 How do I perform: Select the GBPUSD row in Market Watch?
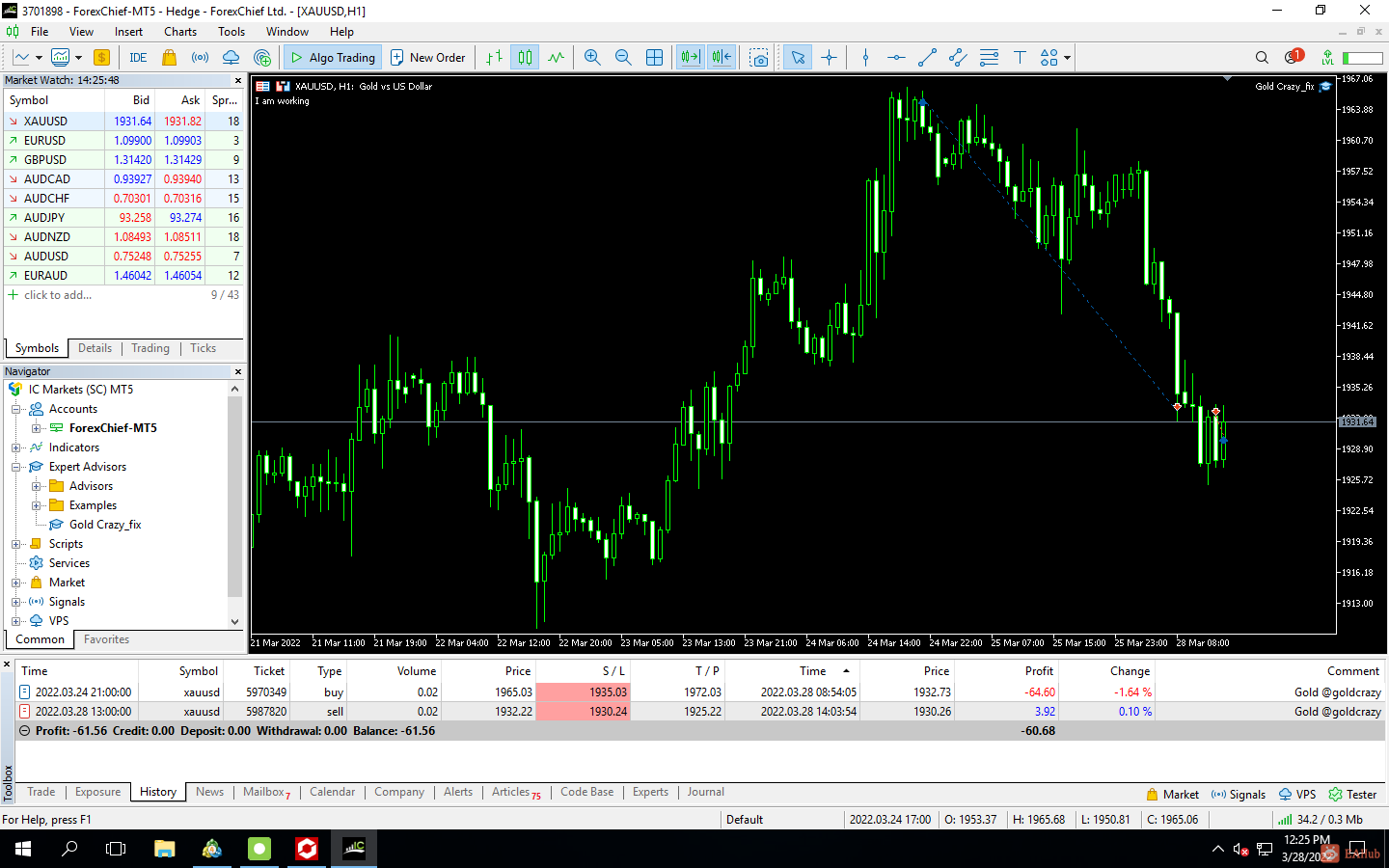coord(124,160)
